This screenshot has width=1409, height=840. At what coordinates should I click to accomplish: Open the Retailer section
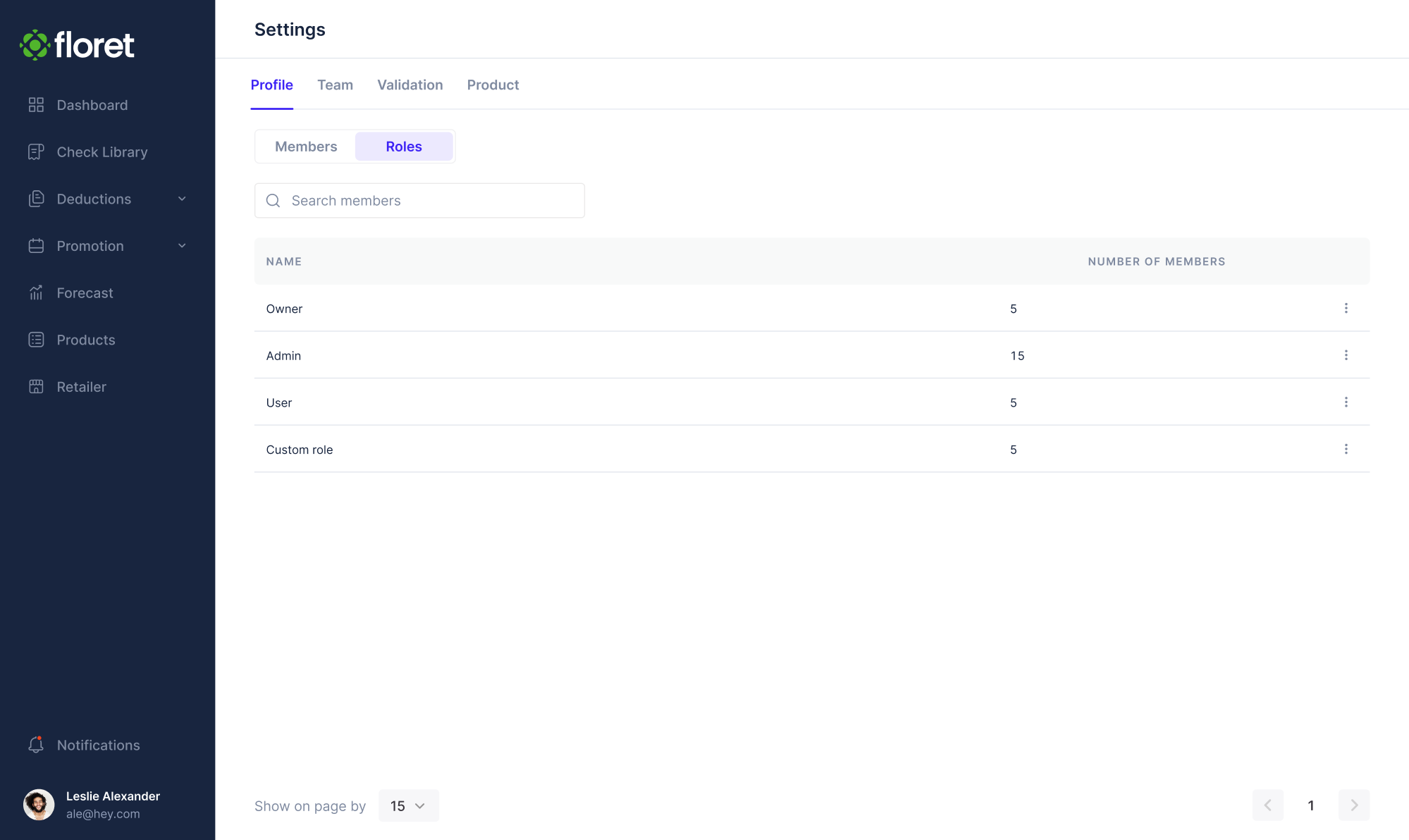click(81, 386)
